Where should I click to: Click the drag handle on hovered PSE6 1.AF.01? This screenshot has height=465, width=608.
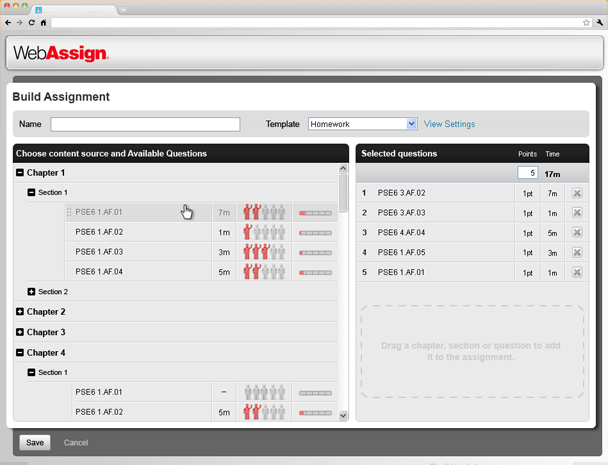69,212
